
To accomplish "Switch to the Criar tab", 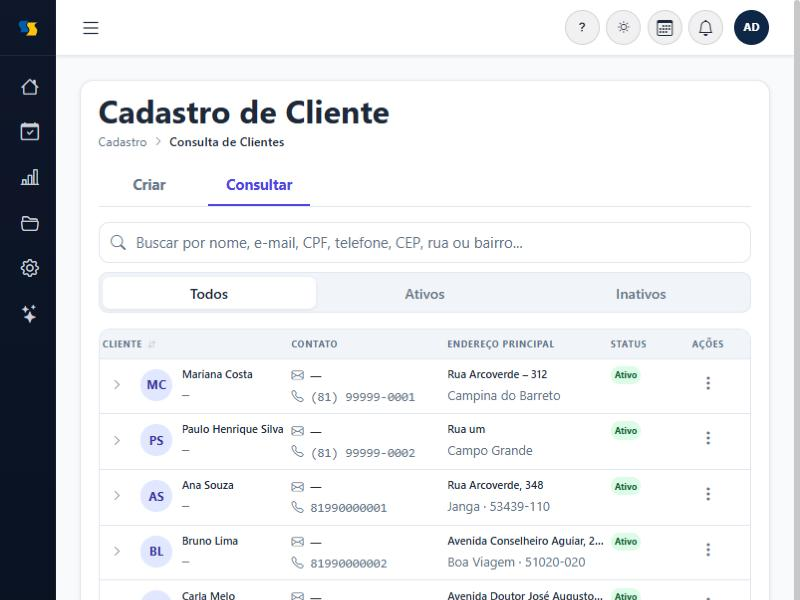I will coord(149,185).
